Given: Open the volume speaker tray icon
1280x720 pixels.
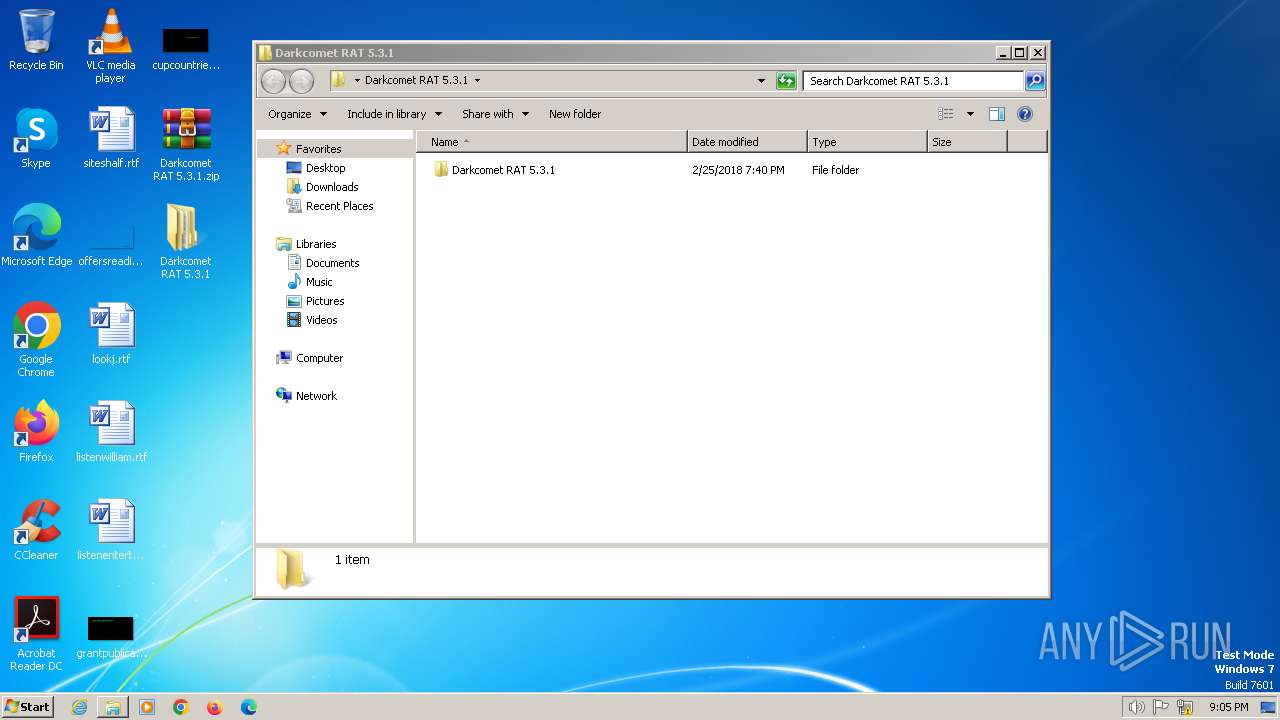Looking at the screenshot, I should (1137, 707).
